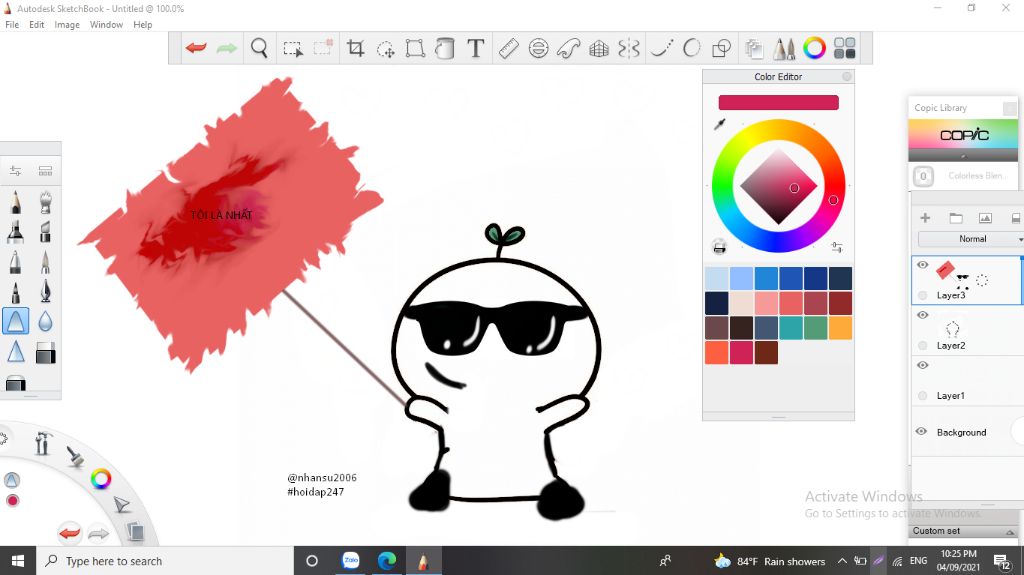Image resolution: width=1024 pixels, height=575 pixels.
Task: Click the eyedropper Color Picker in Color Editor
Action: (x=720, y=123)
